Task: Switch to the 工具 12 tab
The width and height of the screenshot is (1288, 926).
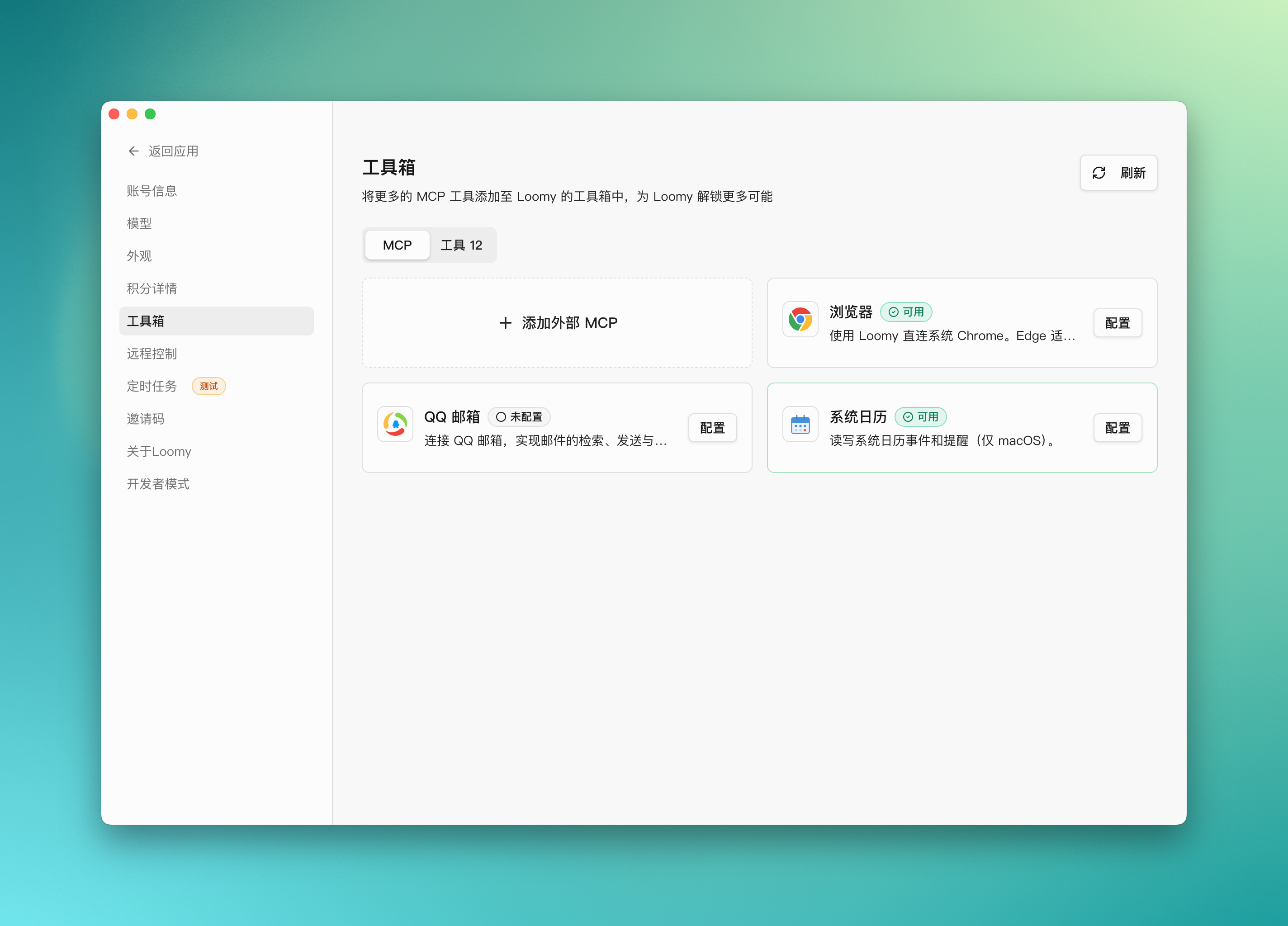Action: tap(462, 245)
